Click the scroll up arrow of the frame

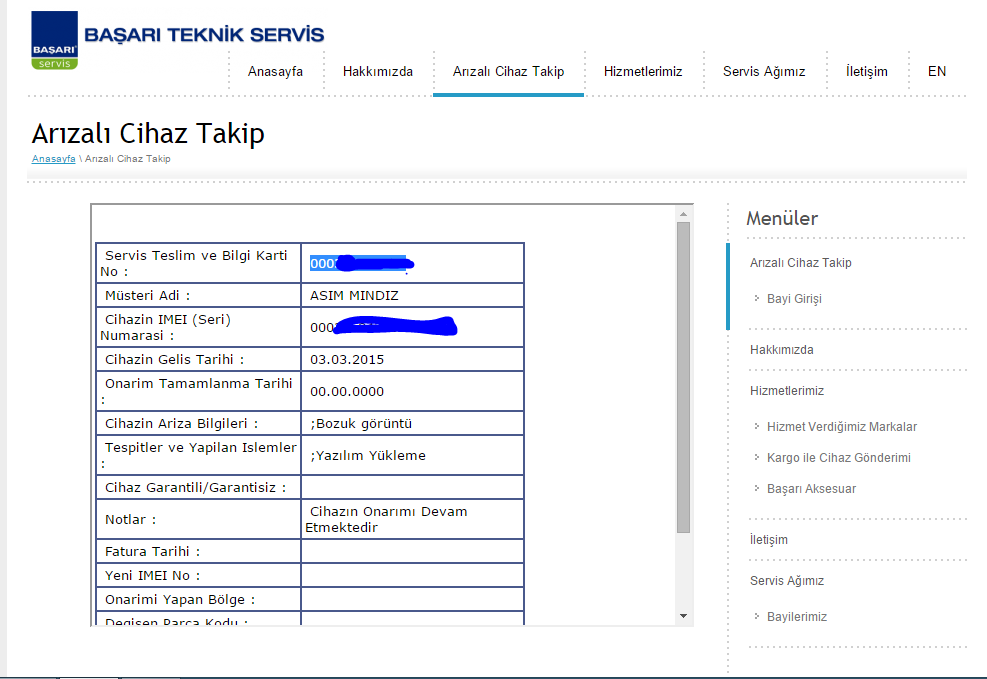coord(684,215)
